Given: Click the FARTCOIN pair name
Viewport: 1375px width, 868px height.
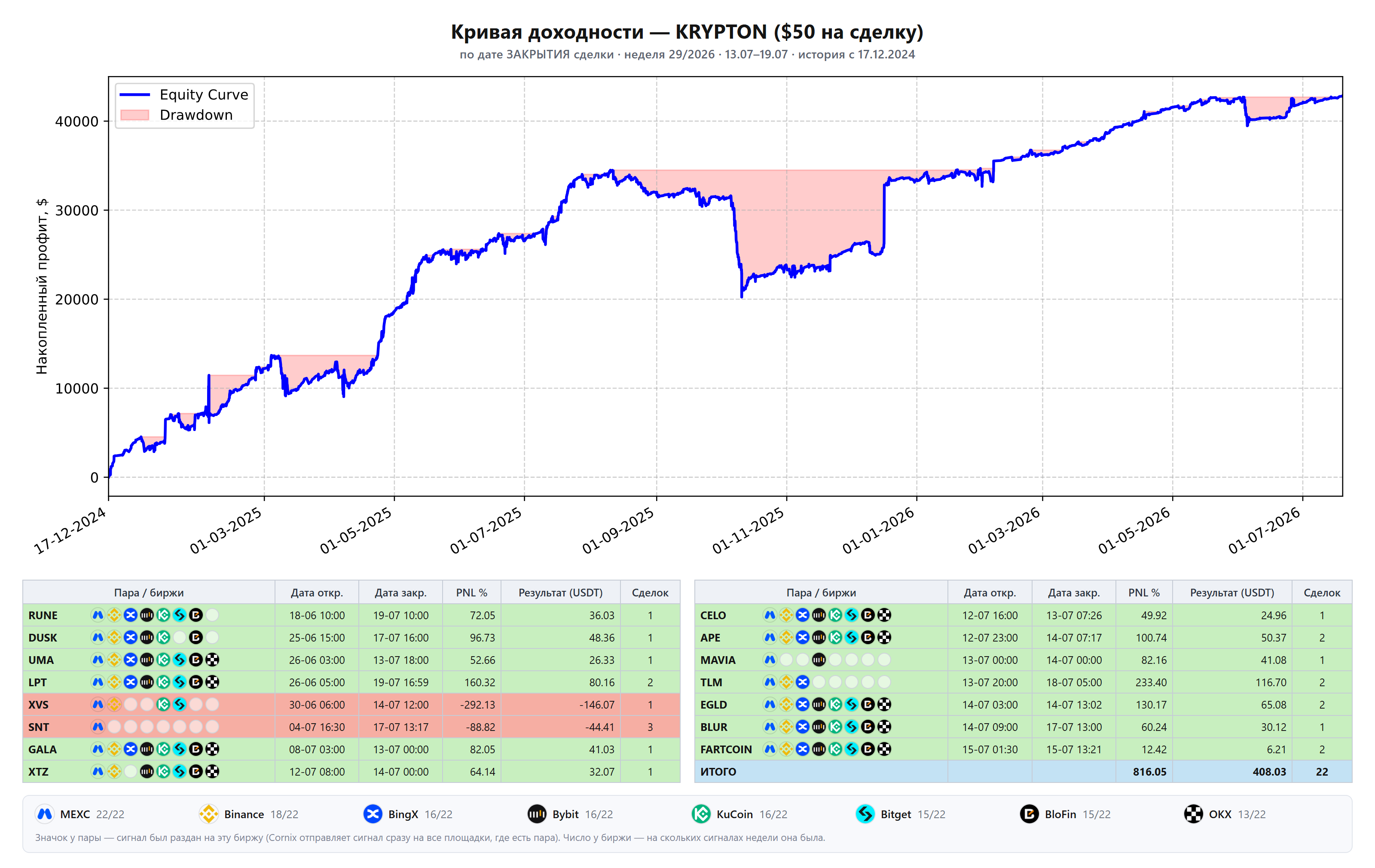Looking at the screenshot, I should (726, 749).
